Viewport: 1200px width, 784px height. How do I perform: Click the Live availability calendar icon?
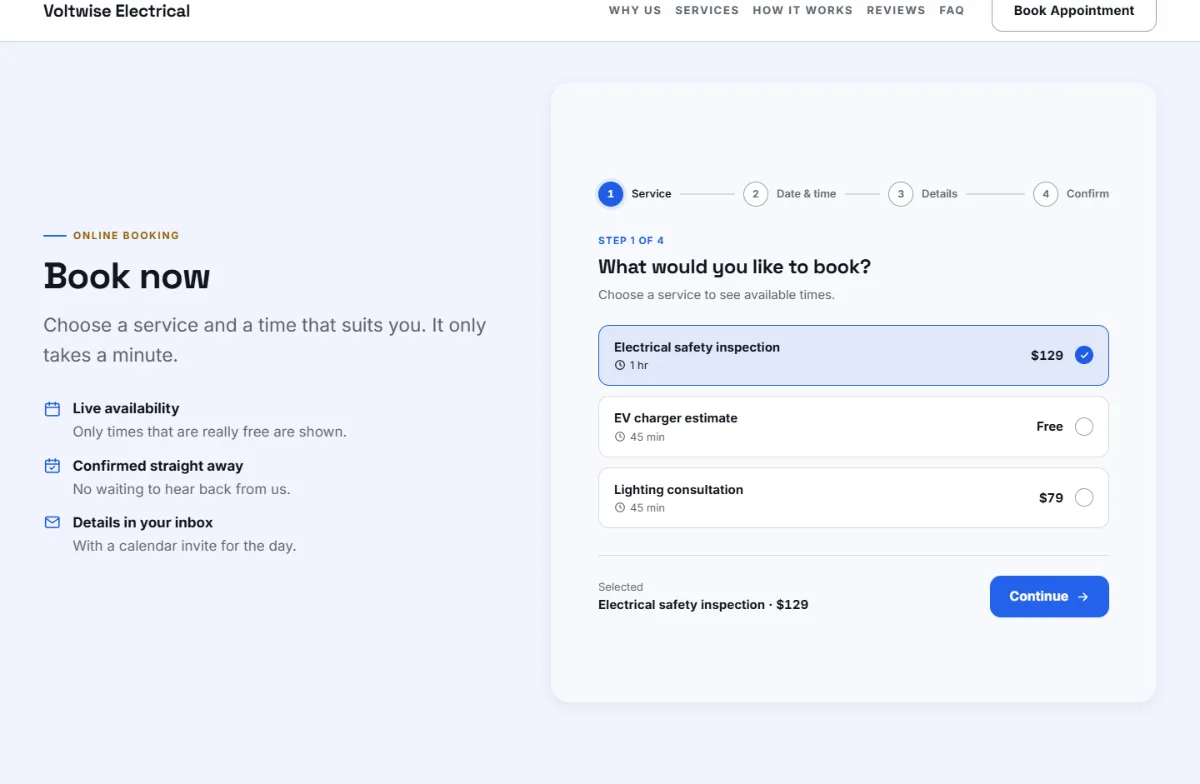point(52,409)
